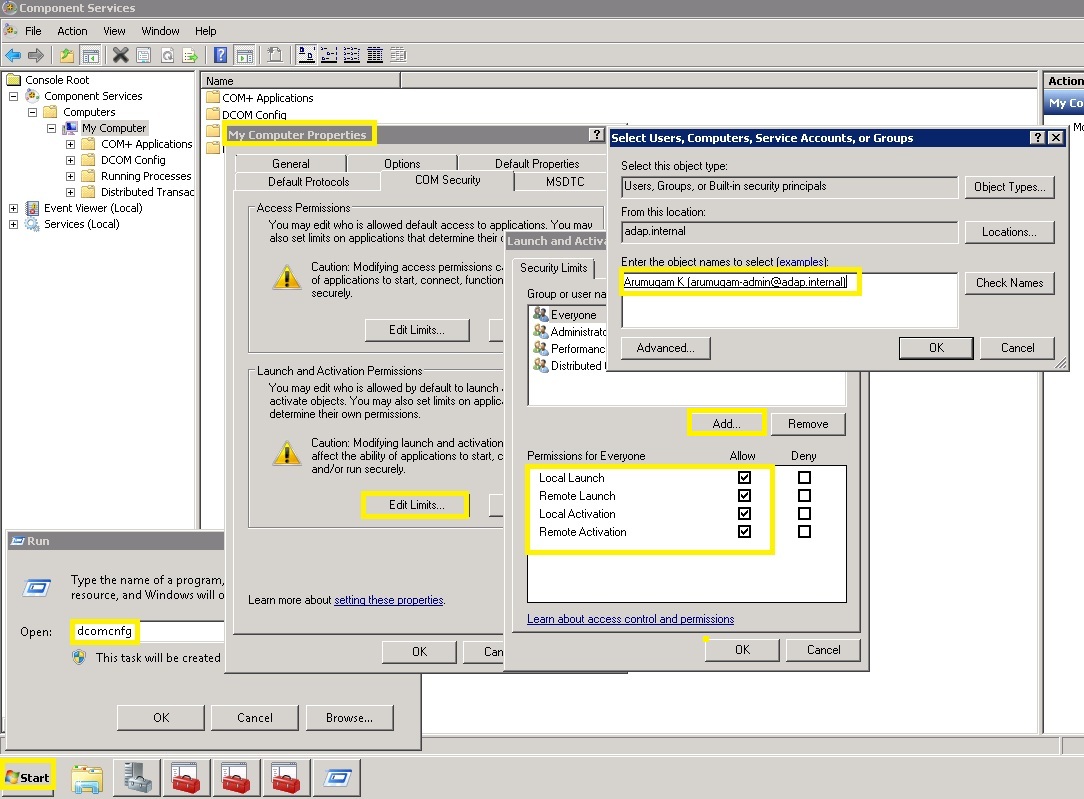Click the Back arrow in the toolbar
1084x799 pixels.
point(13,55)
